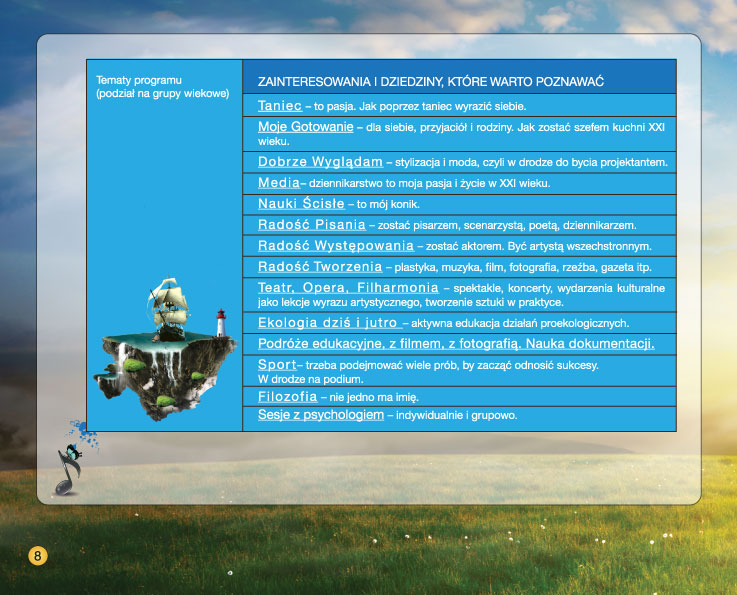The image size is (737, 595).
Task: Click 'dla siebie, przyjaciół i rodziny' text
Action: coord(439,127)
